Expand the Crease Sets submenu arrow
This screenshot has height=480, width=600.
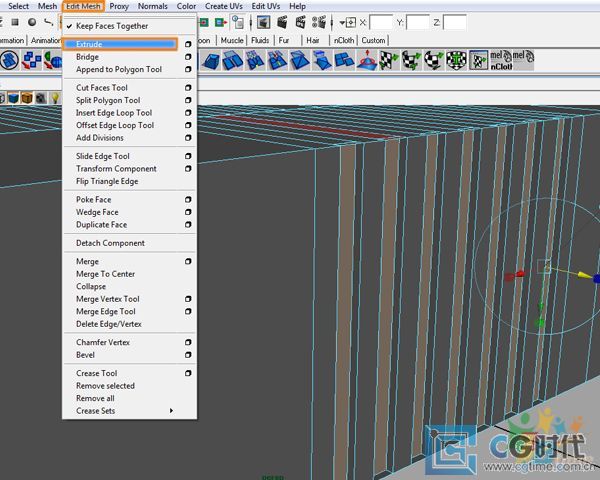click(x=171, y=411)
